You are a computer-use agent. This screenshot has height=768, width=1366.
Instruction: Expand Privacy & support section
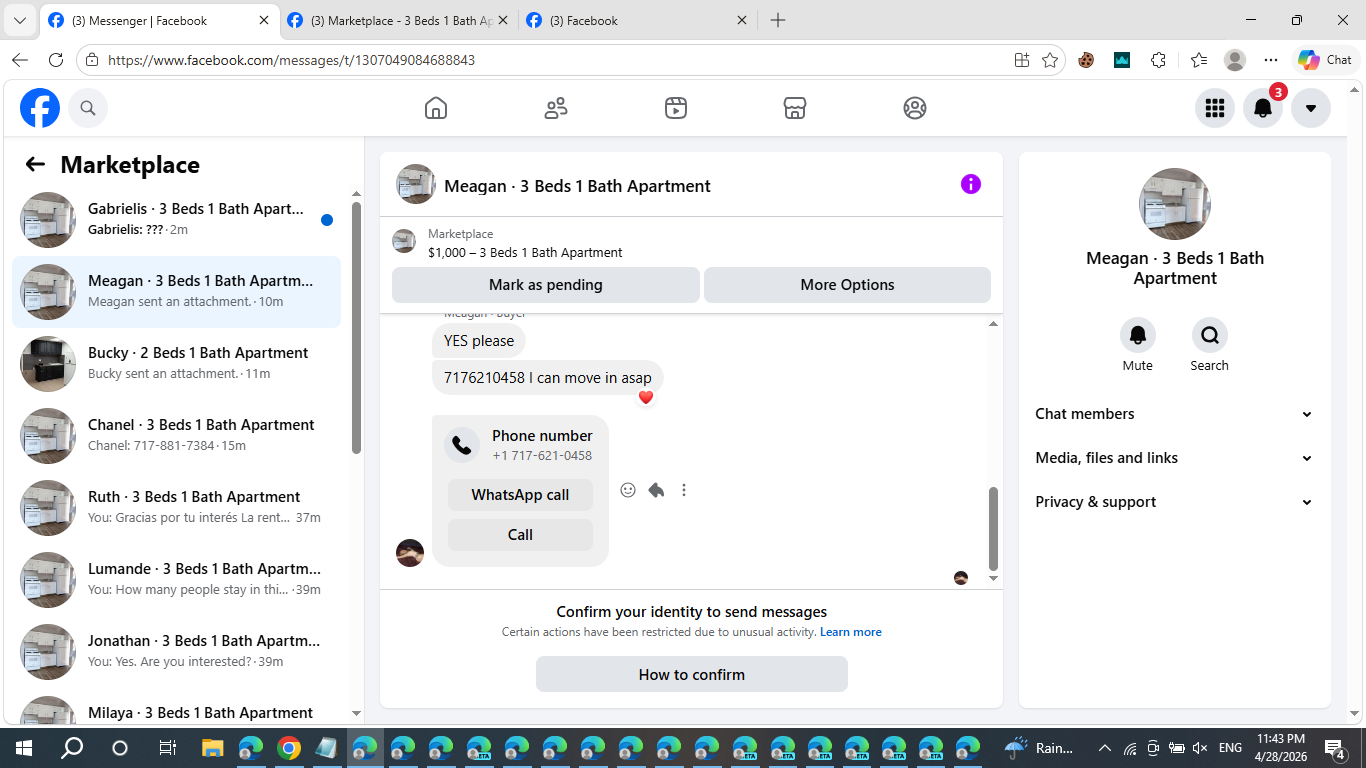pyautogui.click(x=1175, y=502)
